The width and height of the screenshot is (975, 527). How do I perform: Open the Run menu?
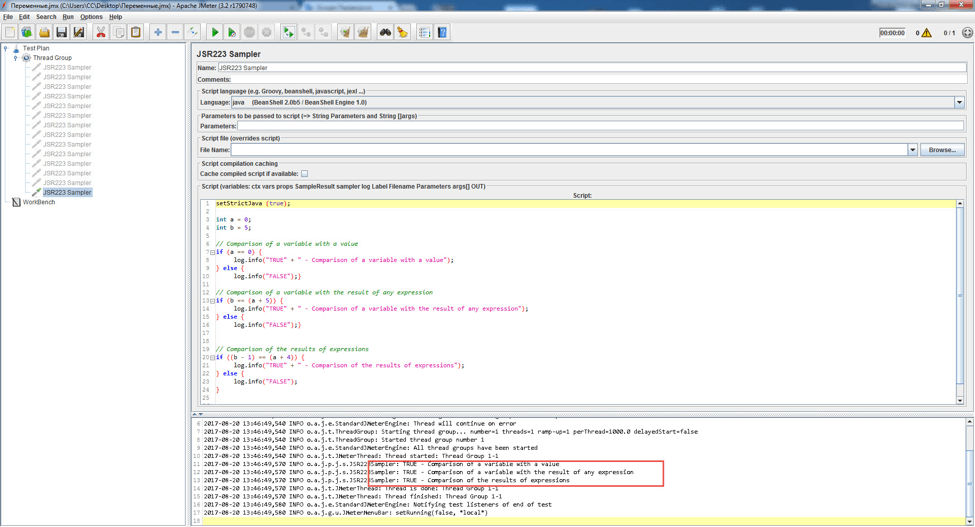68,17
